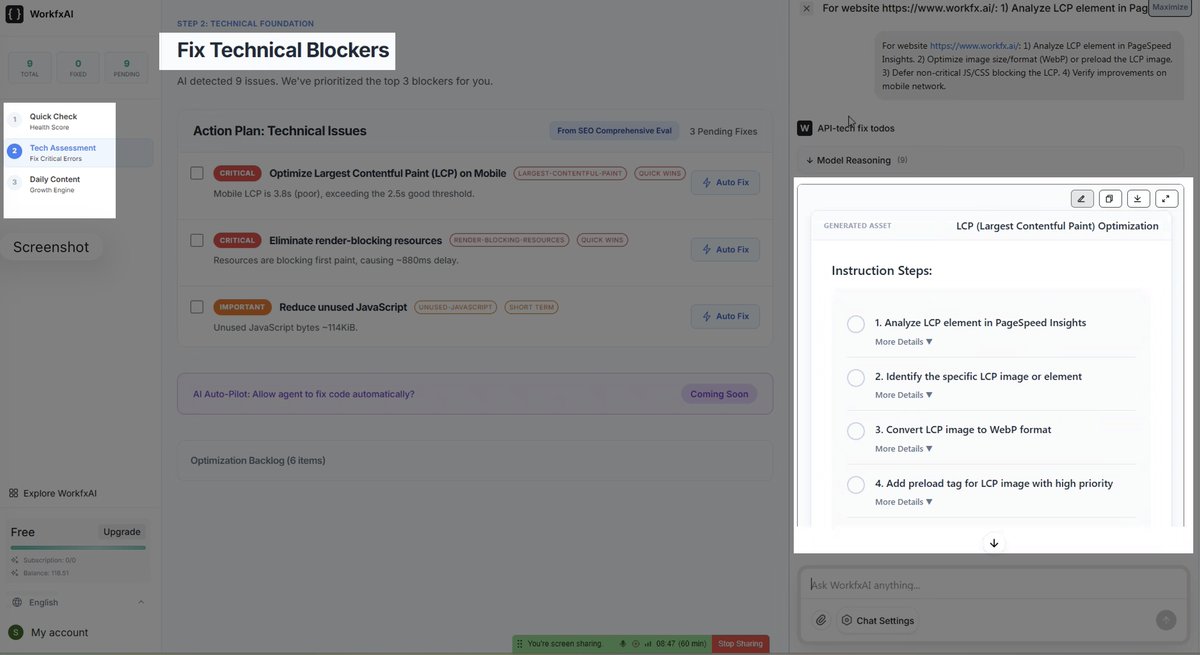Image resolution: width=1200 pixels, height=655 pixels.
Task: Jump to latest message with down arrow
Action: (x=994, y=543)
